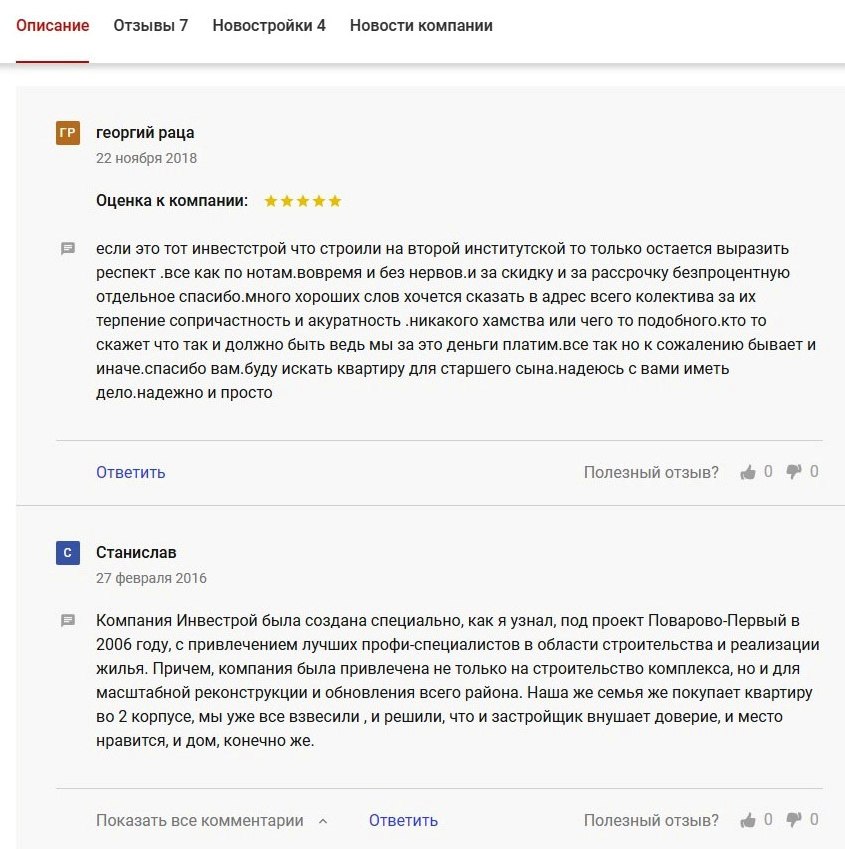
Task: Click the date 22 ноября 2018
Action: [146, 158]
